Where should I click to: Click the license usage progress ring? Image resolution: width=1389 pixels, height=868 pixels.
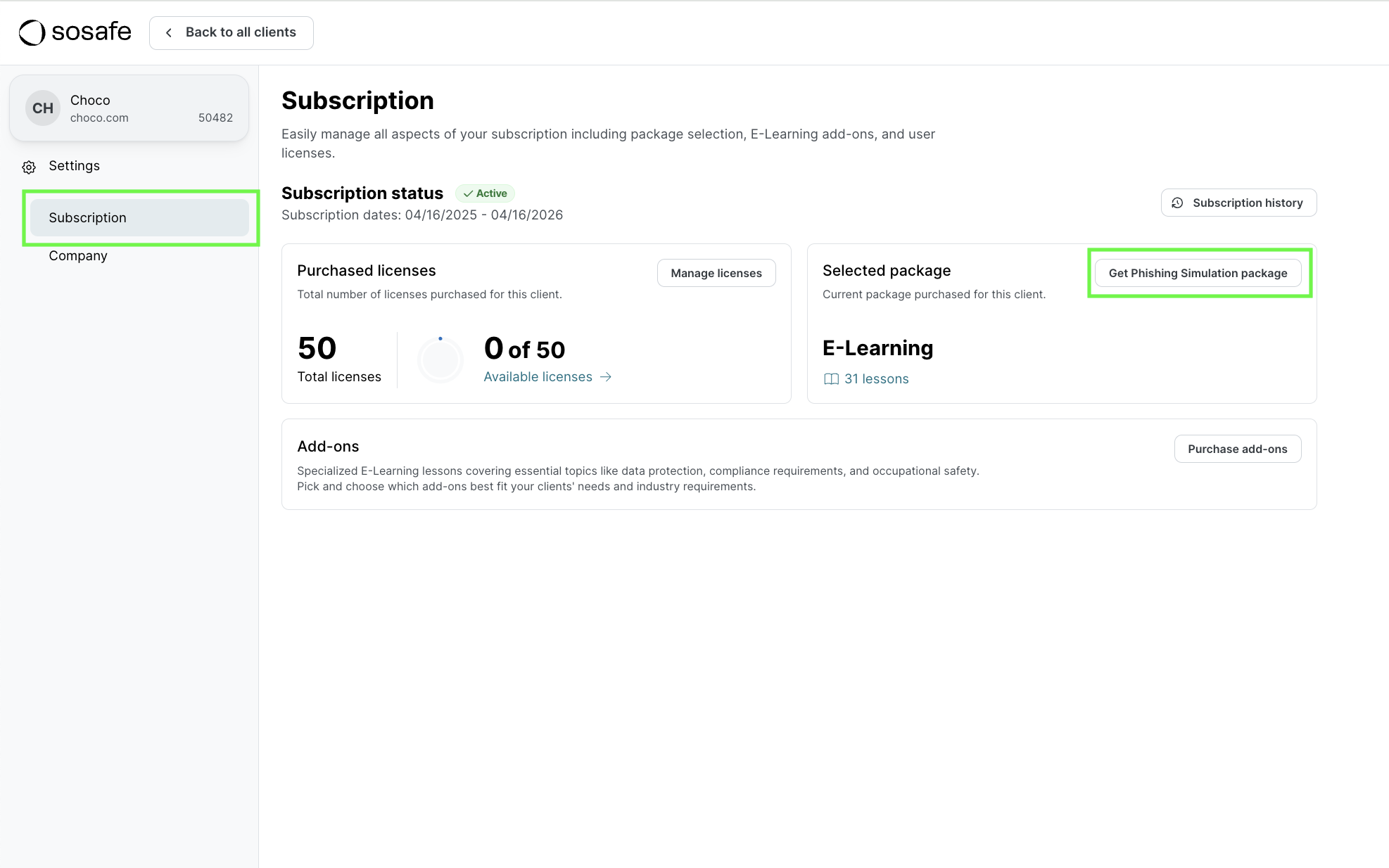[x=440, y=359]
